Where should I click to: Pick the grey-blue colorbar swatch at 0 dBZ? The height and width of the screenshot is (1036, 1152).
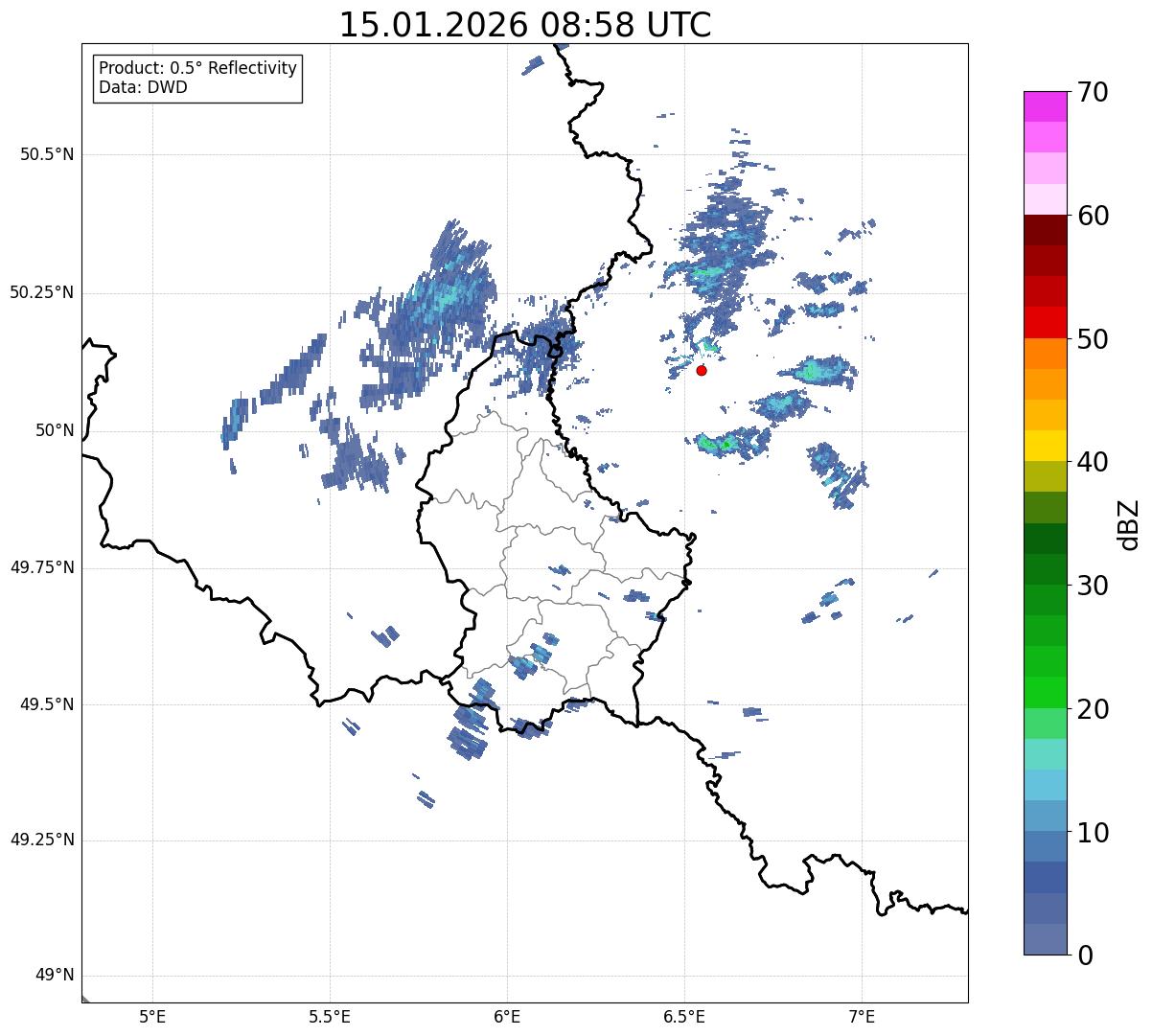tap(1046, 939)
